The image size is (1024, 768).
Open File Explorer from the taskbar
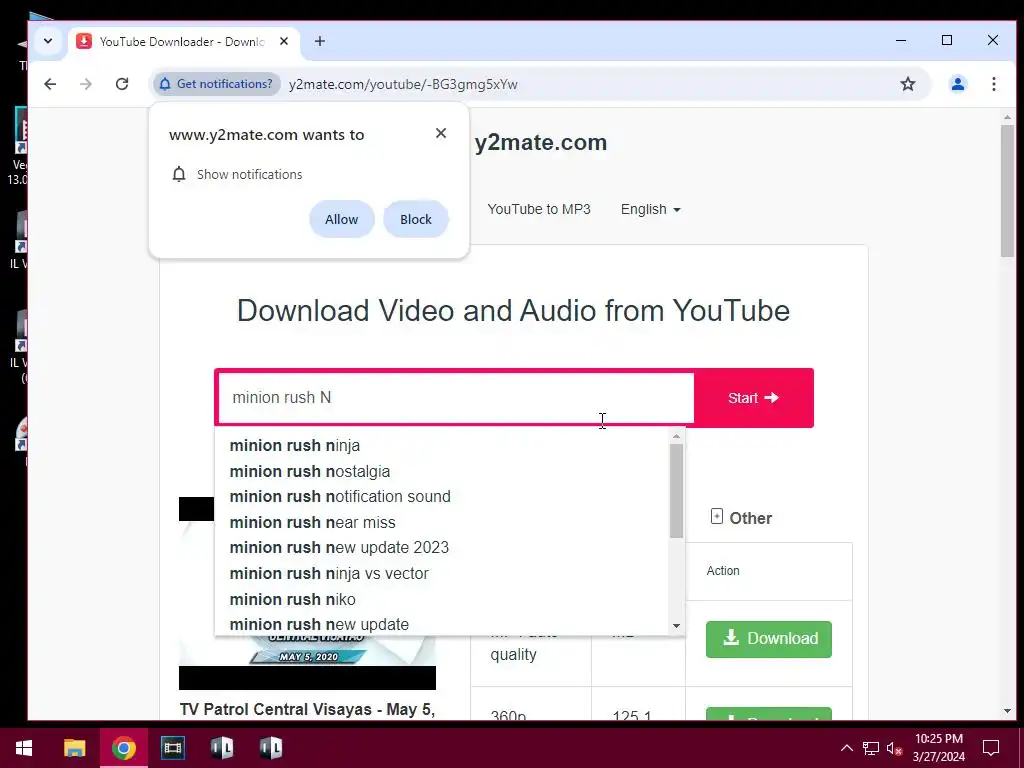pyautogui.click(x=74, y=748)
